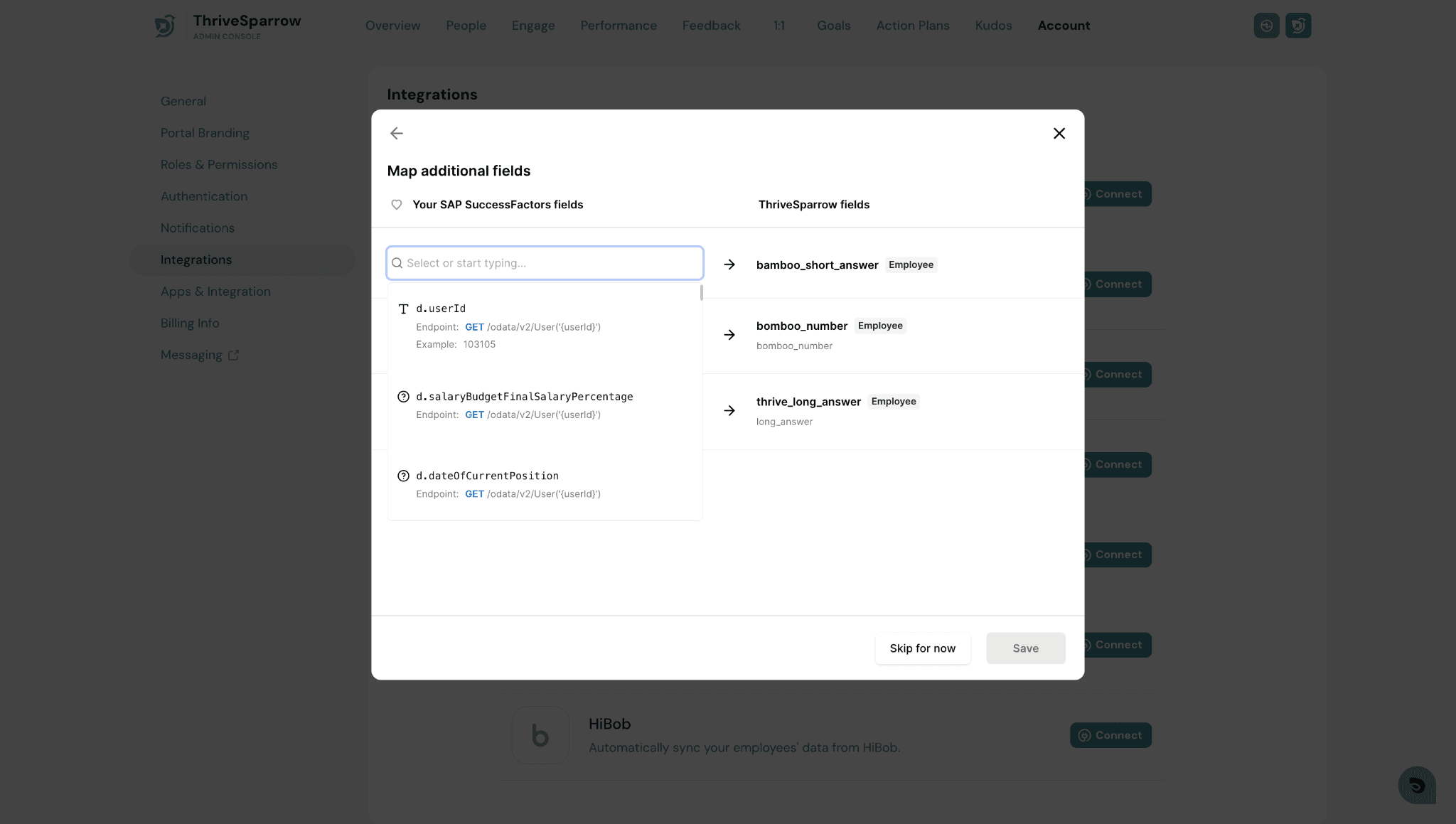Click the external-link icon next to Messaging

pos(233,355)
